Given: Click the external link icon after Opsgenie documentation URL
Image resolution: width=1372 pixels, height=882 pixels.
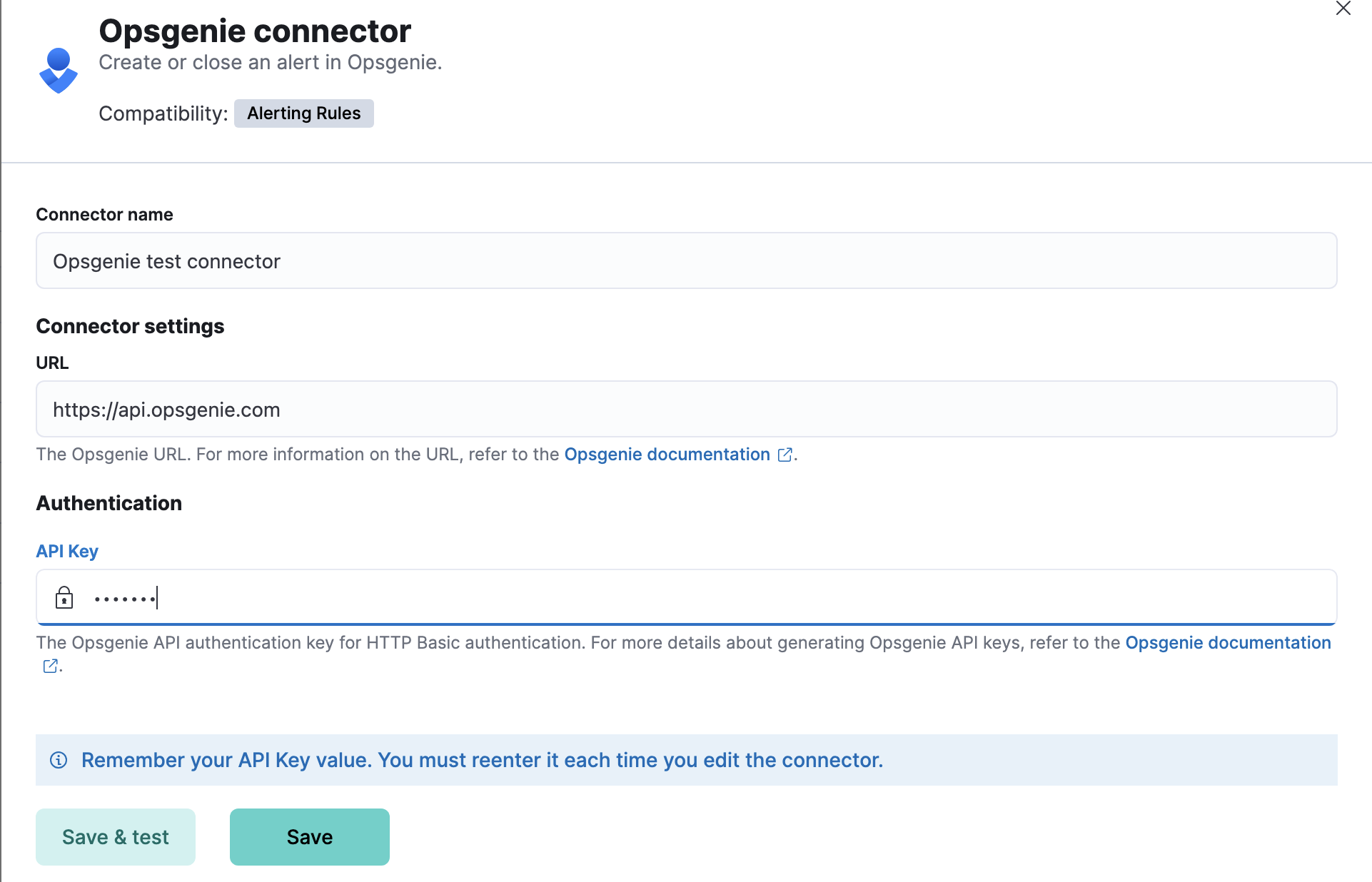Looking at the screenshot, I should [785, 454].
